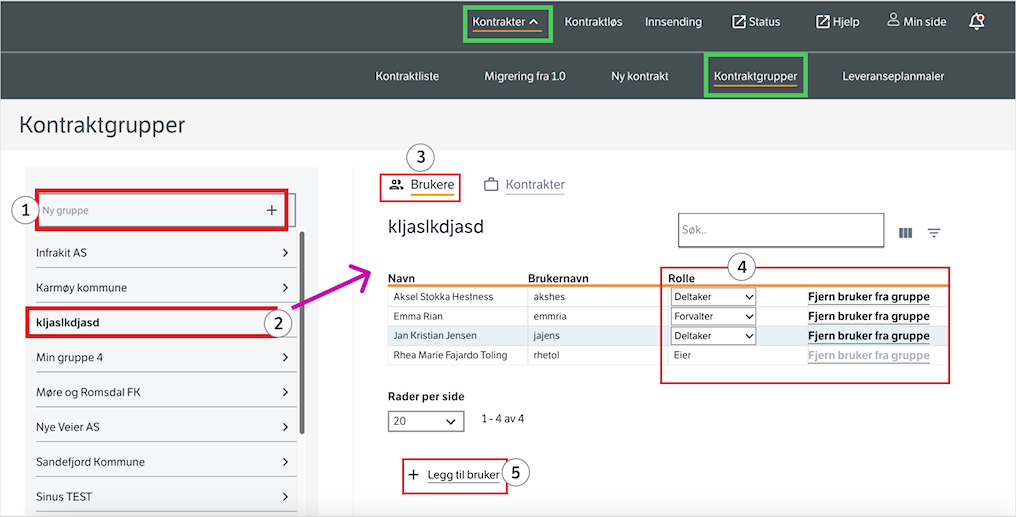Switch to the Brukere tab

tap(422, 185)
